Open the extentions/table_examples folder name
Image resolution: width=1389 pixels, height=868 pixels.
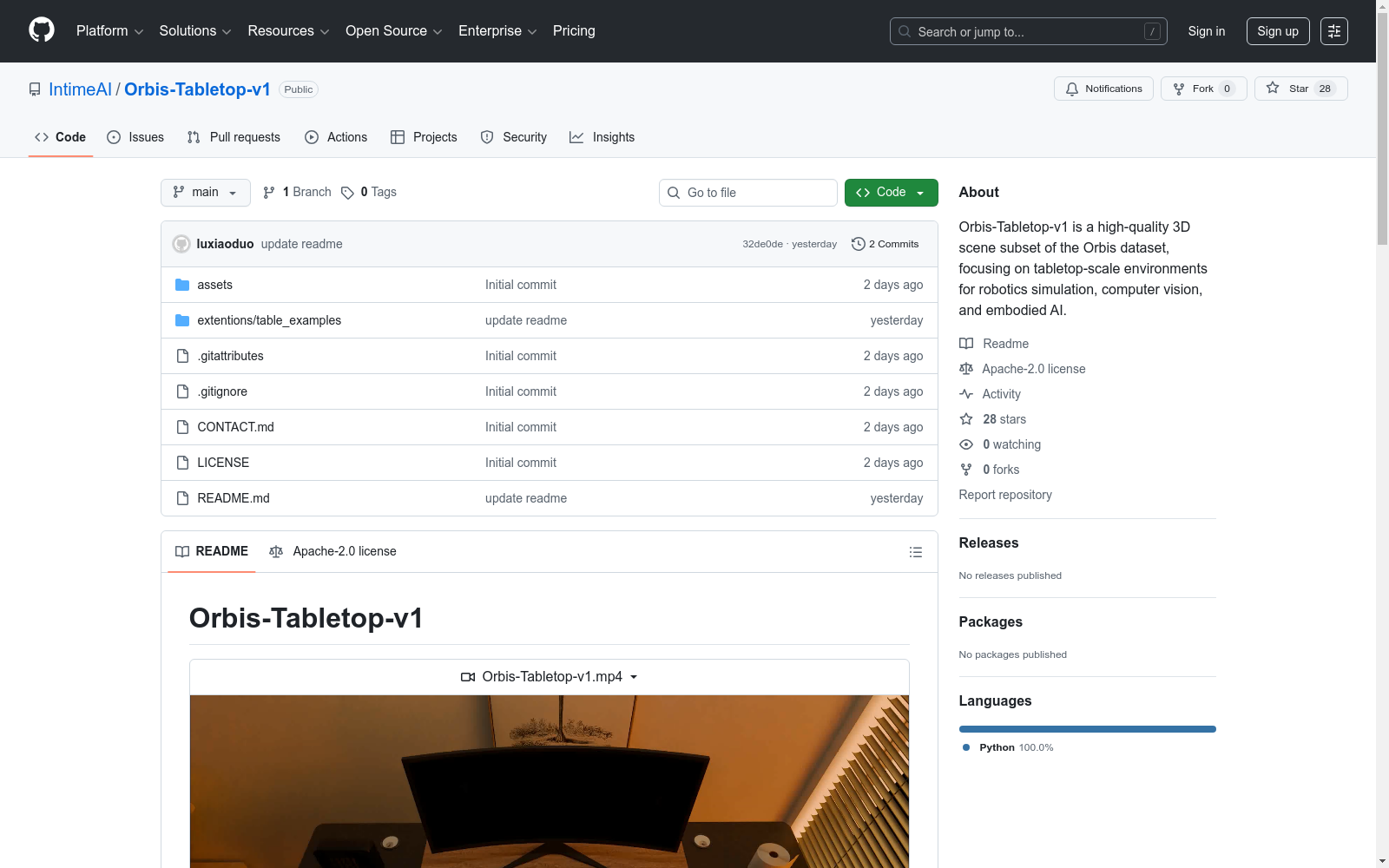[x=269, y=320]
